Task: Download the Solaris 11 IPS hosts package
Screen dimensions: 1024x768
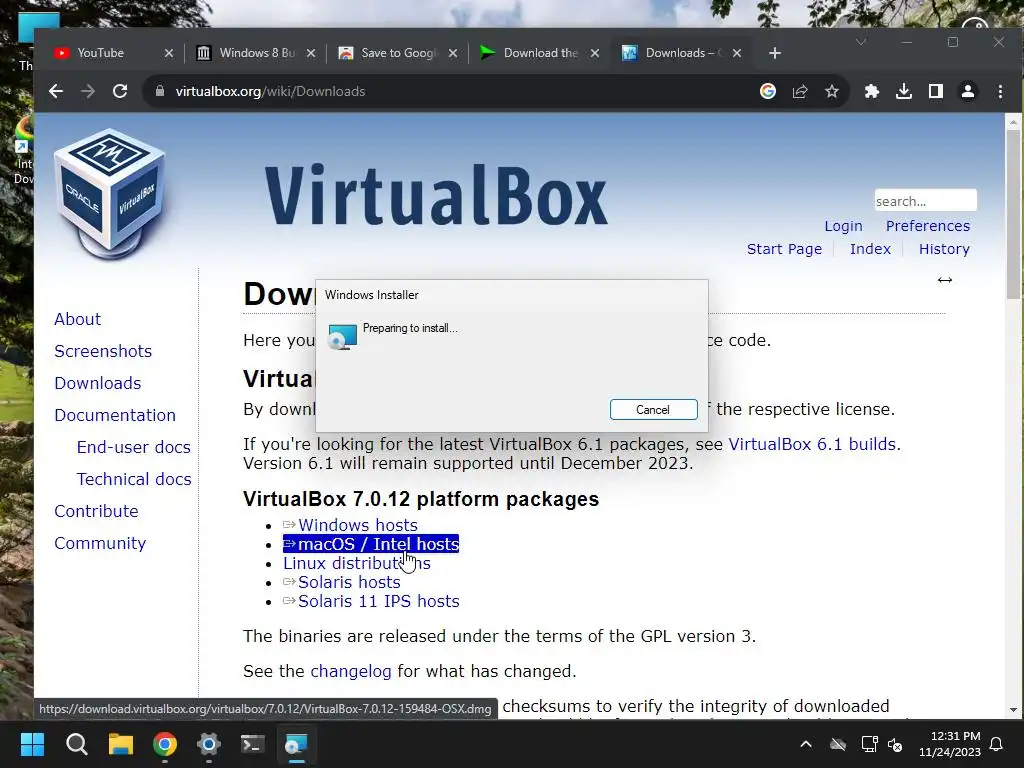Action: tap(379, 601)
